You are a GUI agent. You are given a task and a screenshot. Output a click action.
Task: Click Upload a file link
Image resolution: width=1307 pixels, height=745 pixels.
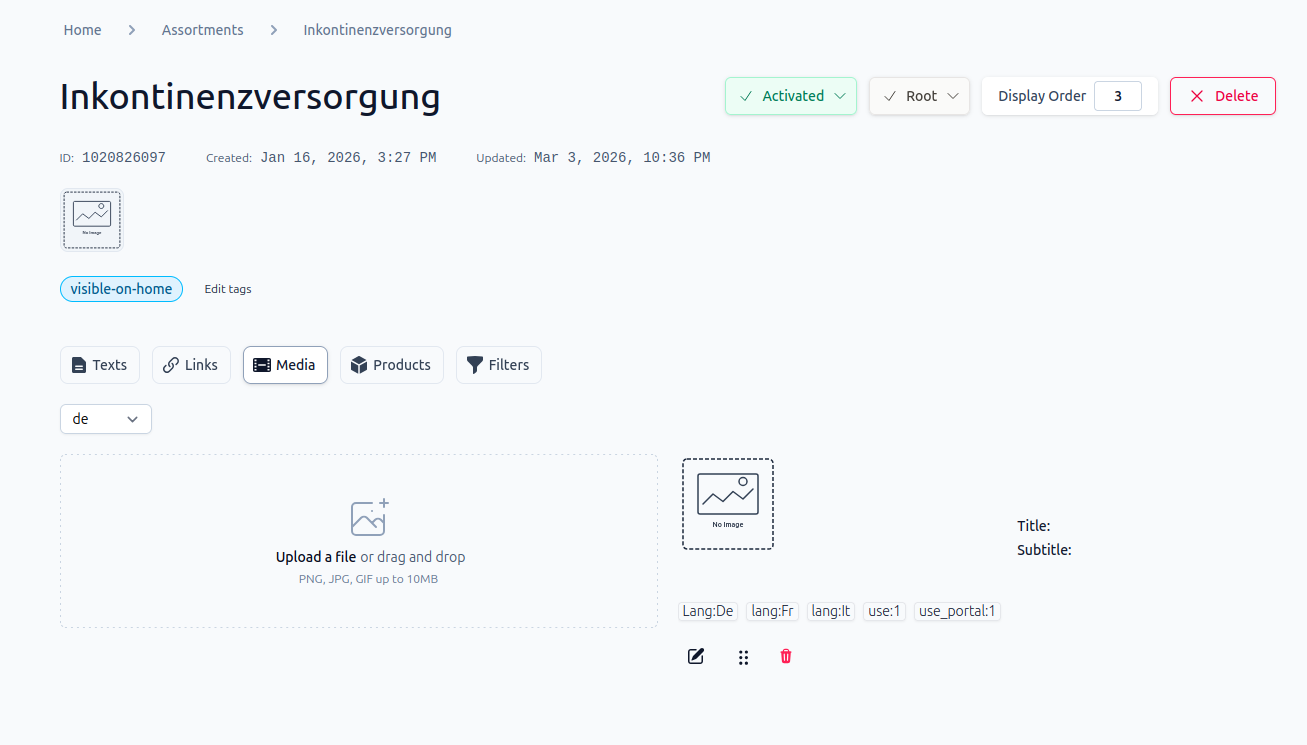click(x=316, y=557)
